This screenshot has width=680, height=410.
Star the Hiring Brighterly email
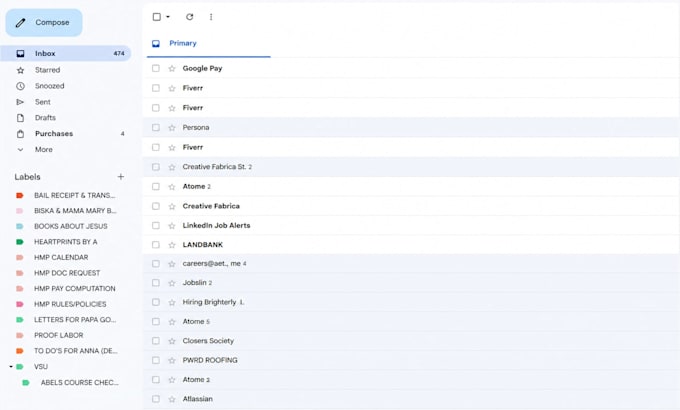coord(172,302)
